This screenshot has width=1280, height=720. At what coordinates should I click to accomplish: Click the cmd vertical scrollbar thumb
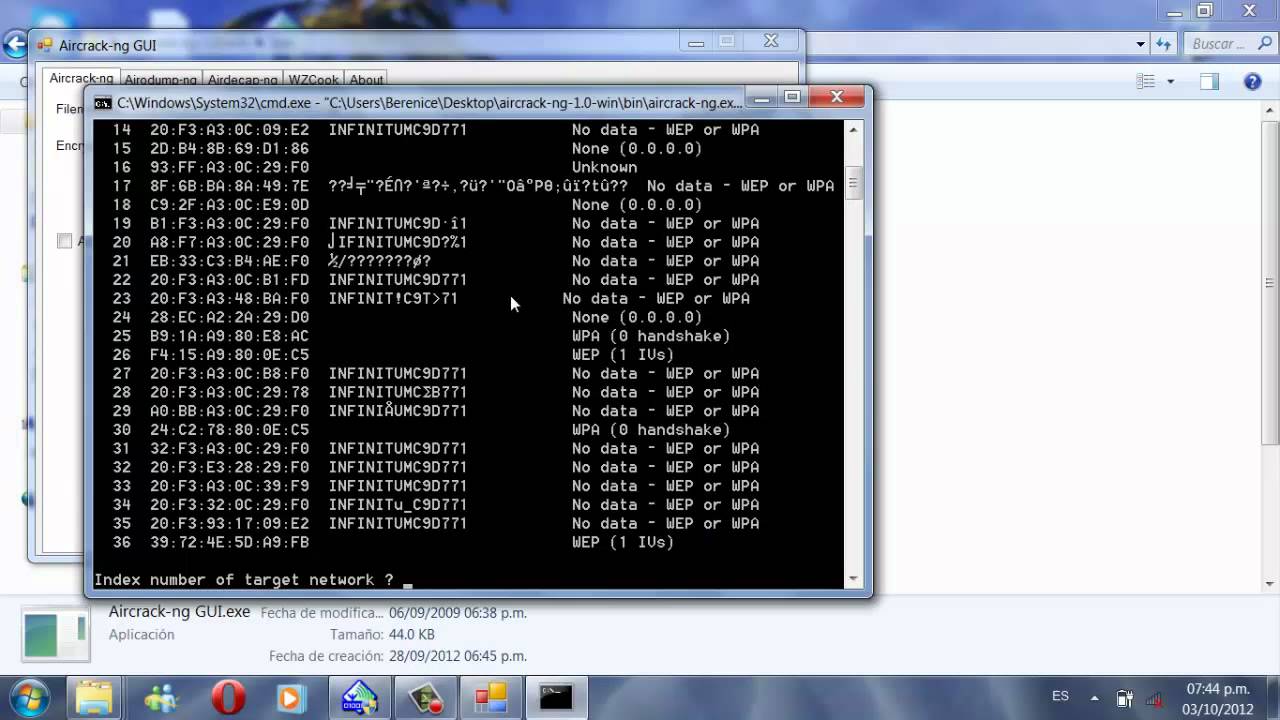(x=853, y=183)
